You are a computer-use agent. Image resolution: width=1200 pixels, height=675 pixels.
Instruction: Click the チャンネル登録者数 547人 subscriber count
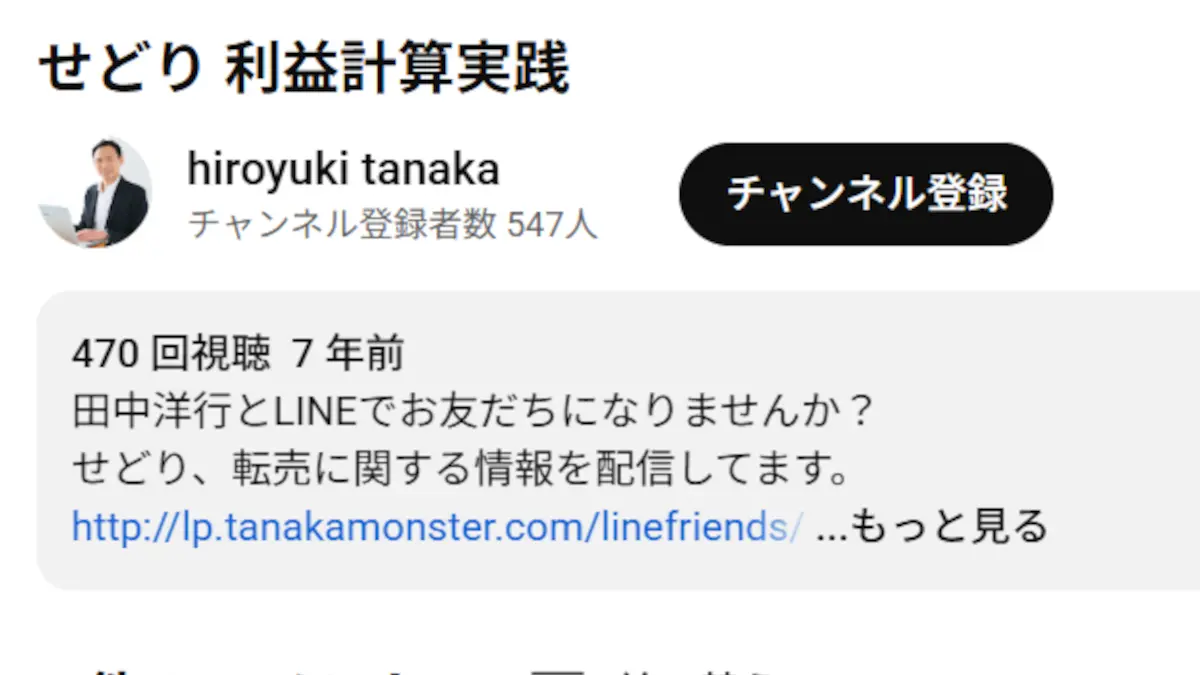click(392, 226)
